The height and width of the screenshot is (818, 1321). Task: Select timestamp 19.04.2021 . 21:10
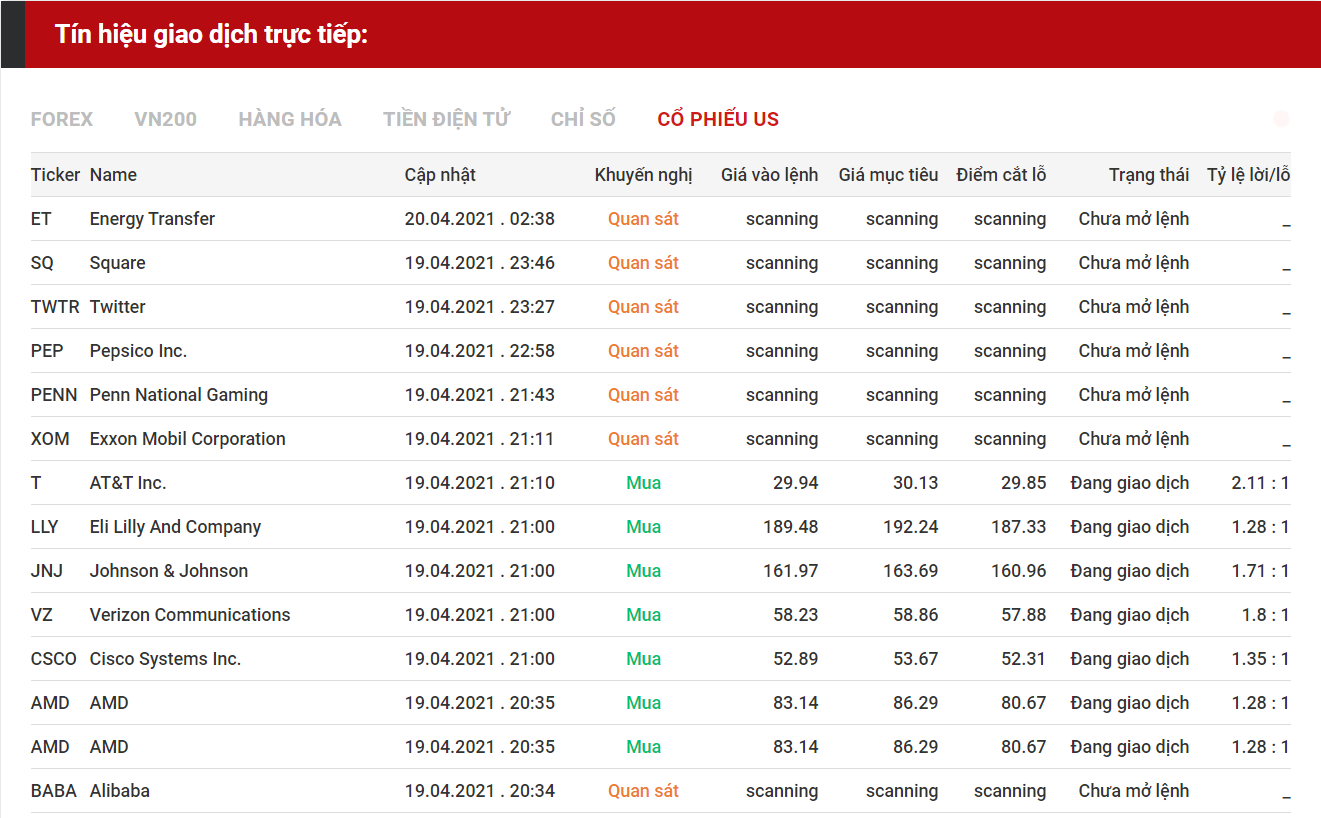tap(480, 483)
